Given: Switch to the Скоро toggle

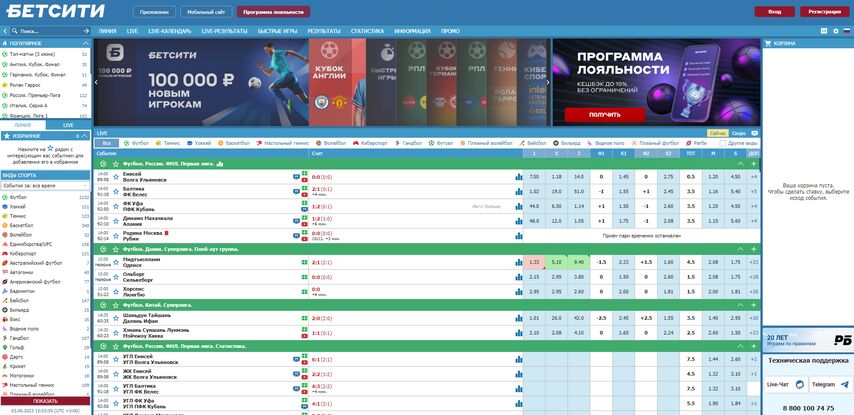Looking at the screenshot, I should (x=739, y=133).
